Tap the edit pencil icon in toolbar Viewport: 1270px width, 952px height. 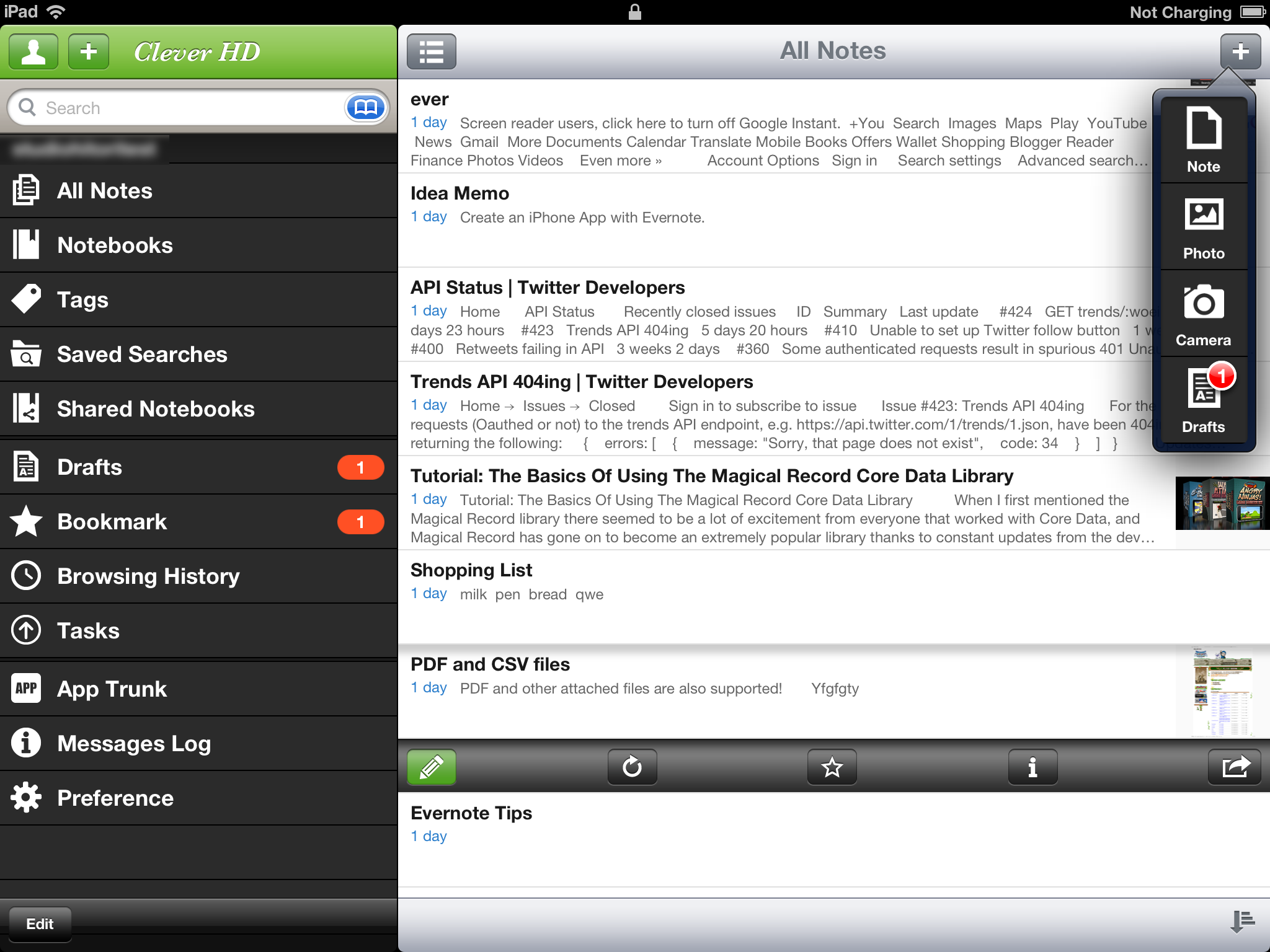432,767
